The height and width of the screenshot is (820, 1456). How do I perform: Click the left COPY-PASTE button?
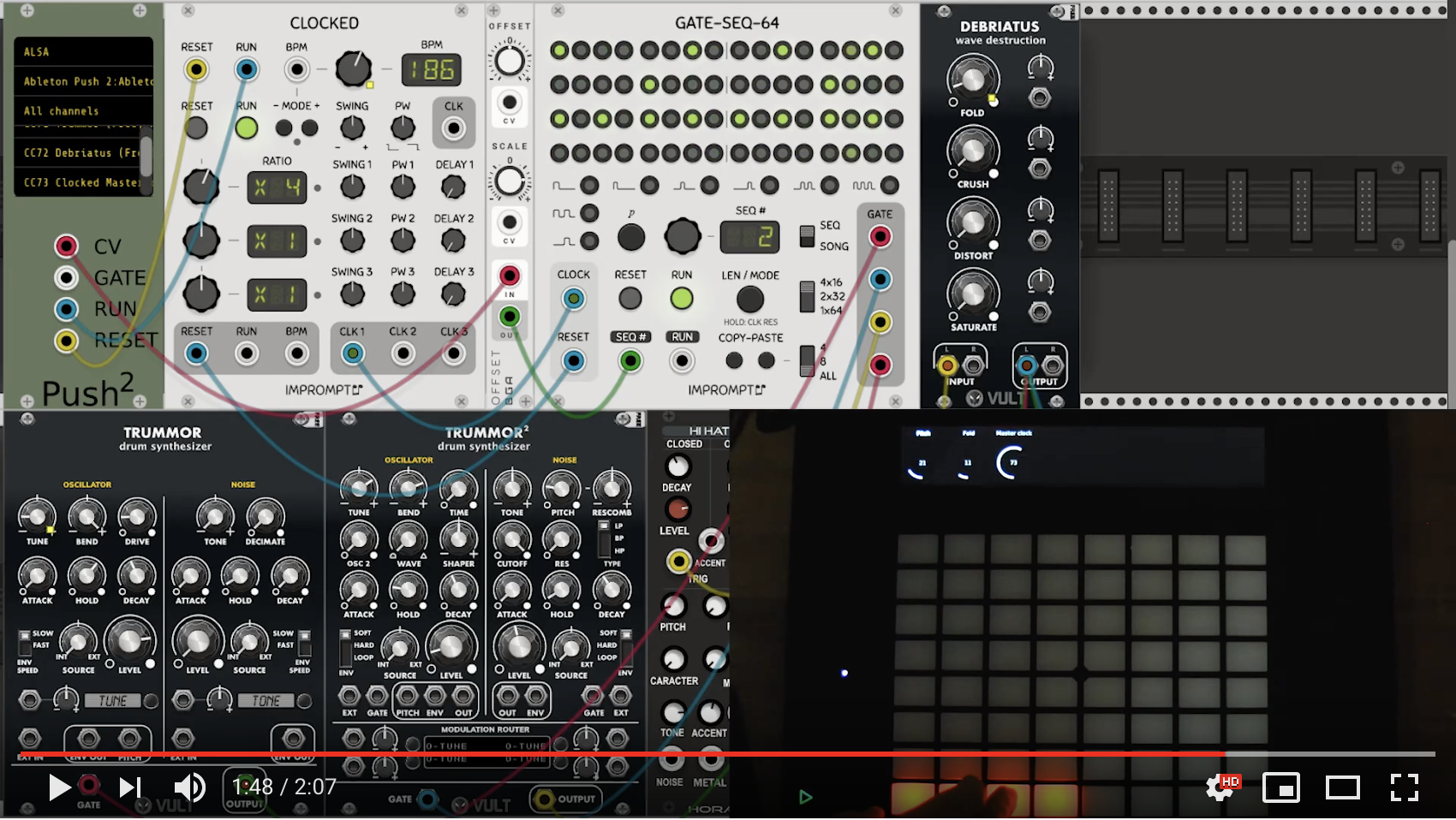point(734,361)
